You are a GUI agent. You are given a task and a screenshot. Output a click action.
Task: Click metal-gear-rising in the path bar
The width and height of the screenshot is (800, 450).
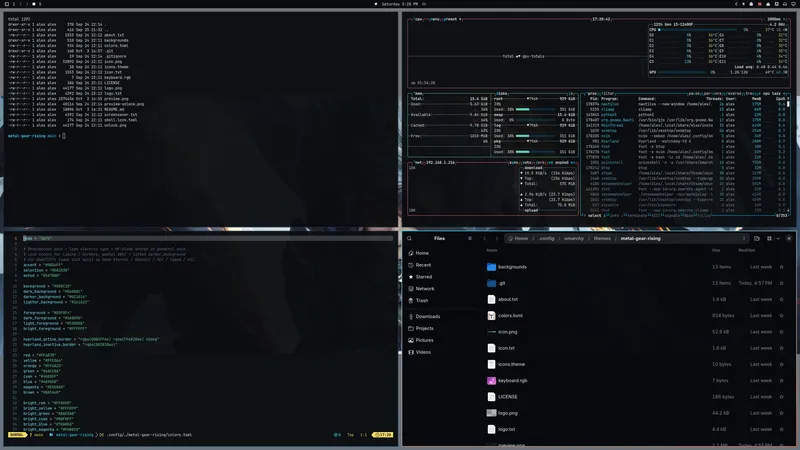(640, 238)
